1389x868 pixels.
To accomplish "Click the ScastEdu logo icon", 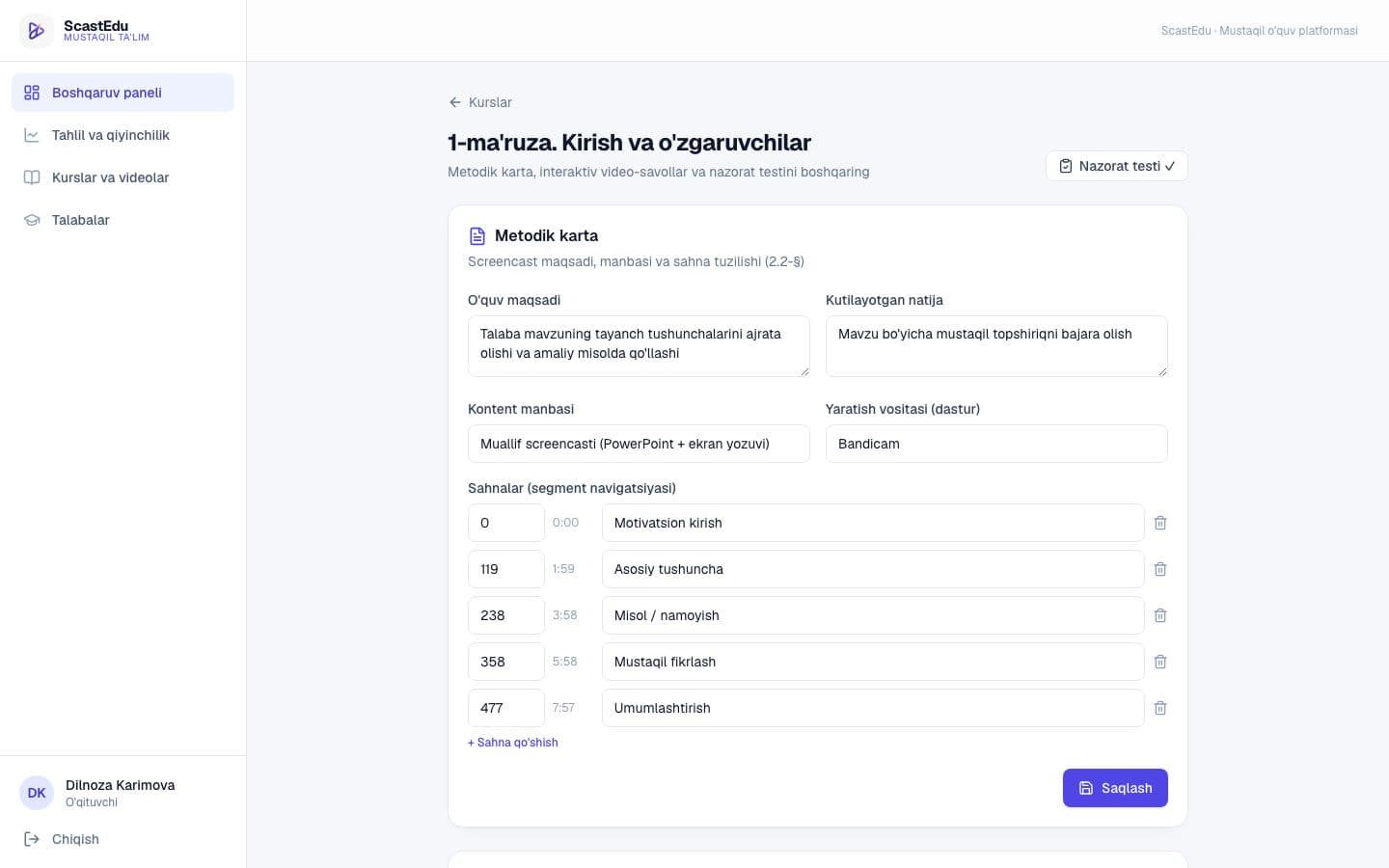I will coord(37,31).
